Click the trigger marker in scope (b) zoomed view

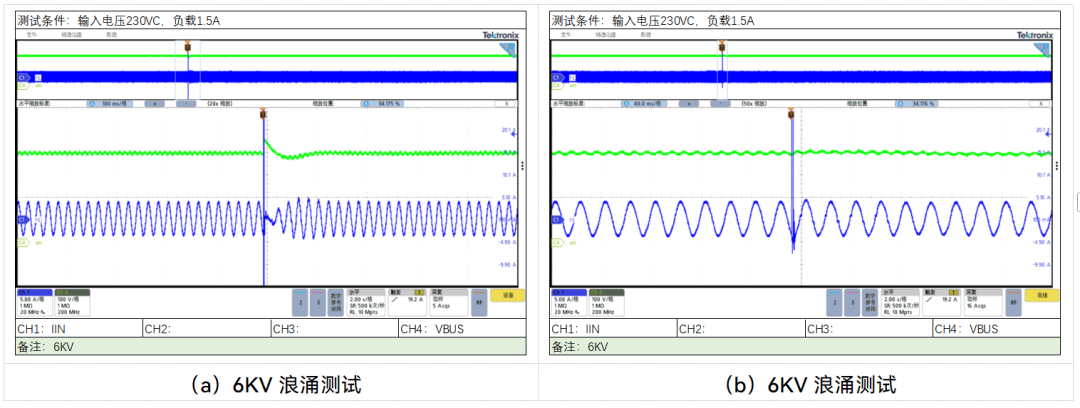point(792,114)
